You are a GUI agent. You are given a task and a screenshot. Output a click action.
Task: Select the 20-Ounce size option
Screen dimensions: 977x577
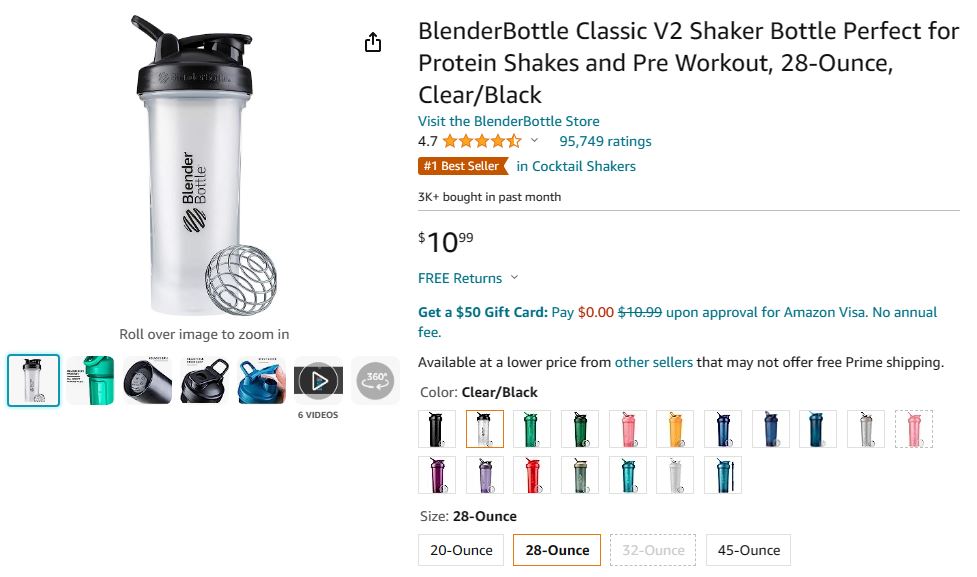(x=461, y=550)
